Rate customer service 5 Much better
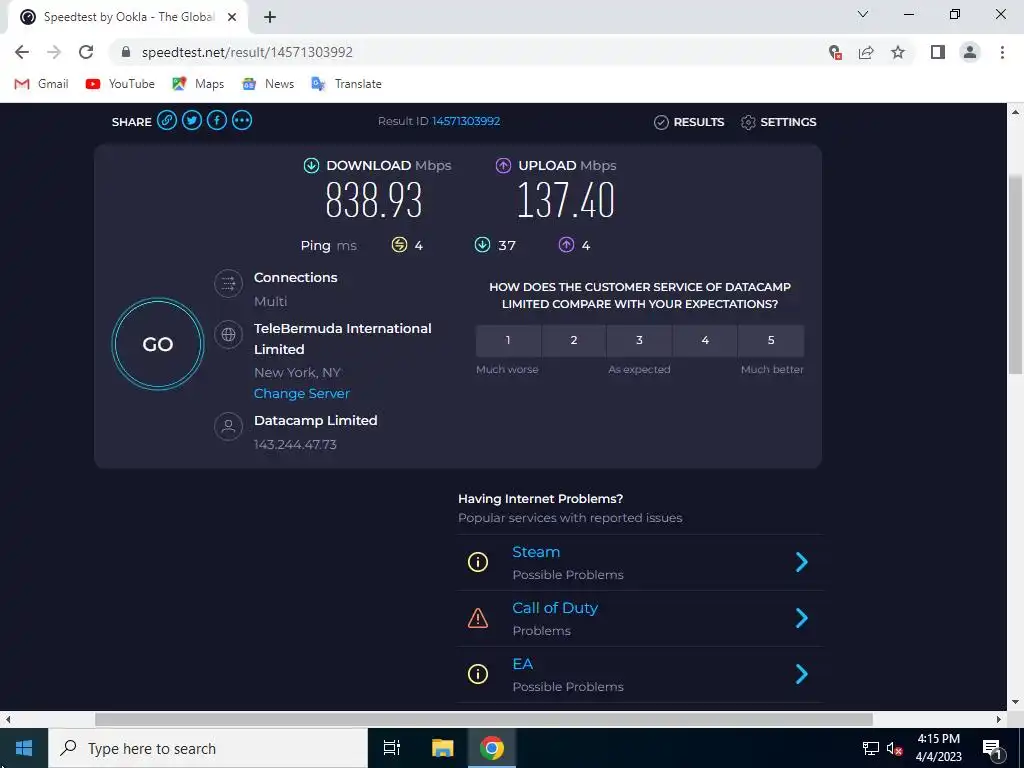Viewport: 1024px width, 768px height. pos(771,340)
